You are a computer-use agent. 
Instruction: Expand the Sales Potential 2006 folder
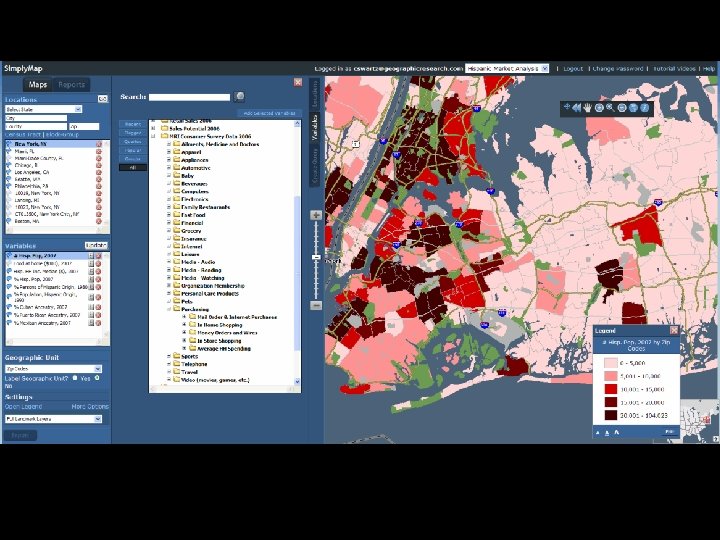tap(153, 129)
